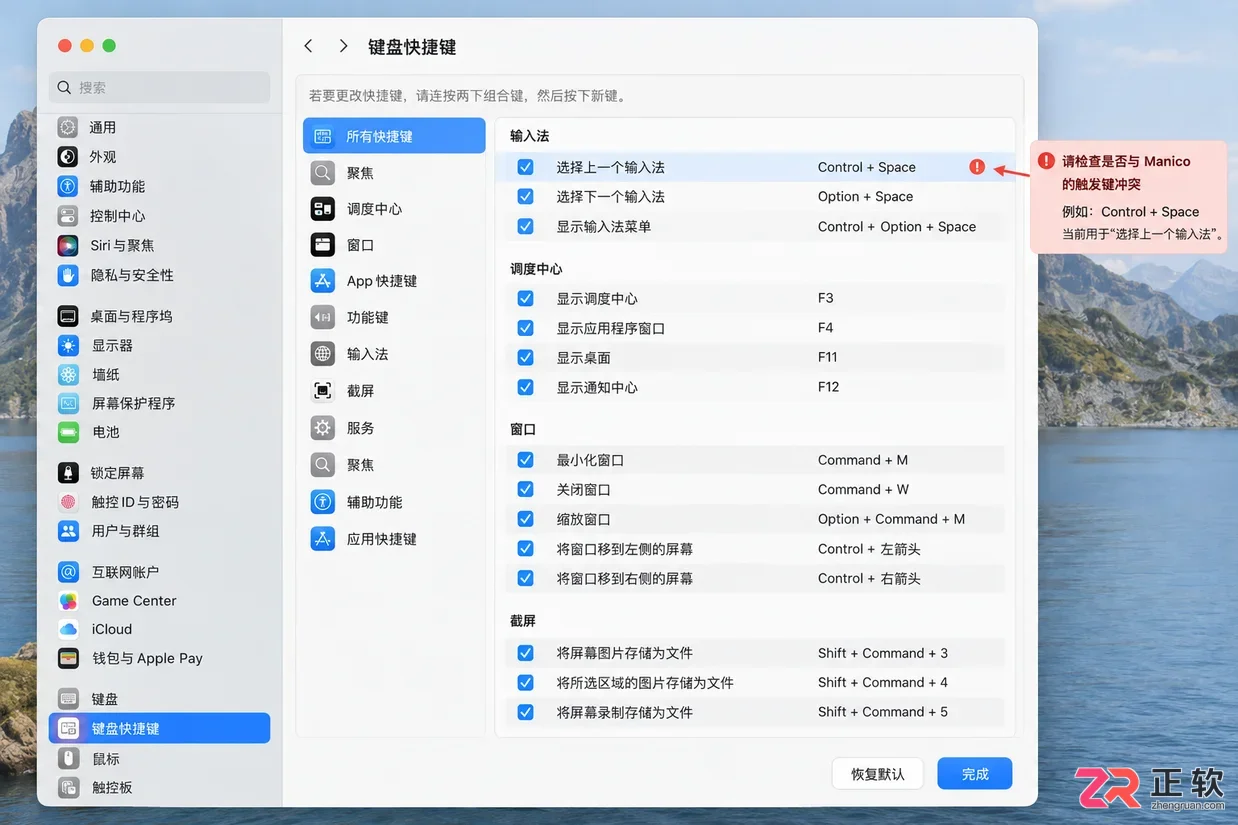
Task: Go forward with the right chevron
Action: pos(343,46)
